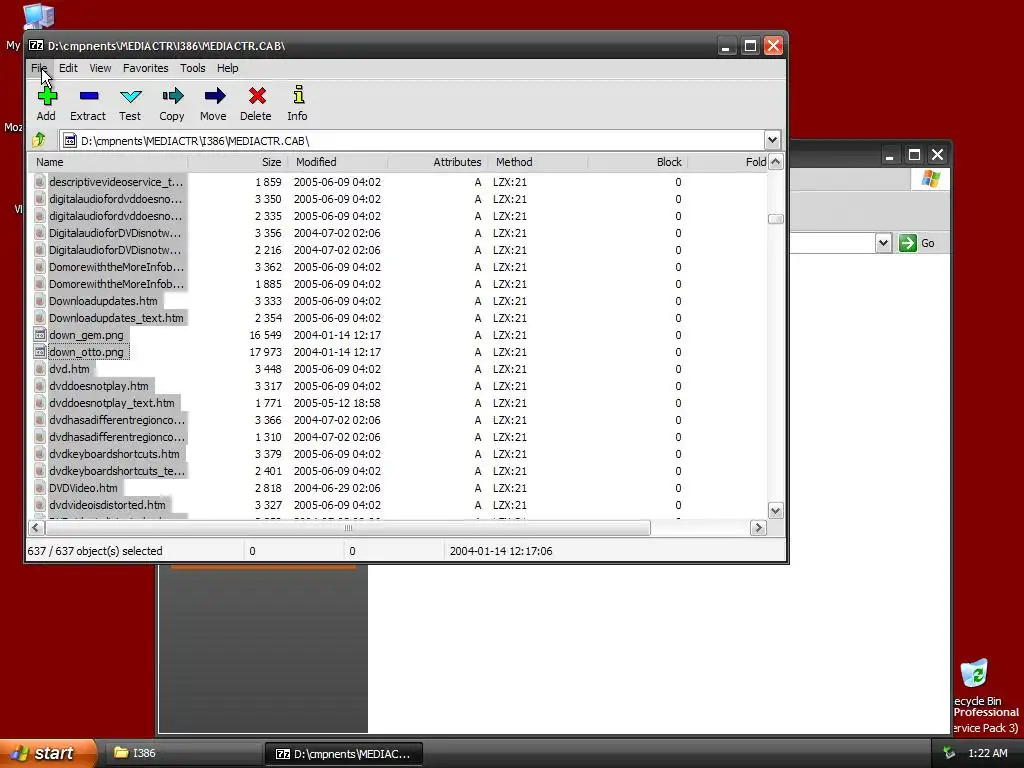Click the archive path address field

[411, 140]
